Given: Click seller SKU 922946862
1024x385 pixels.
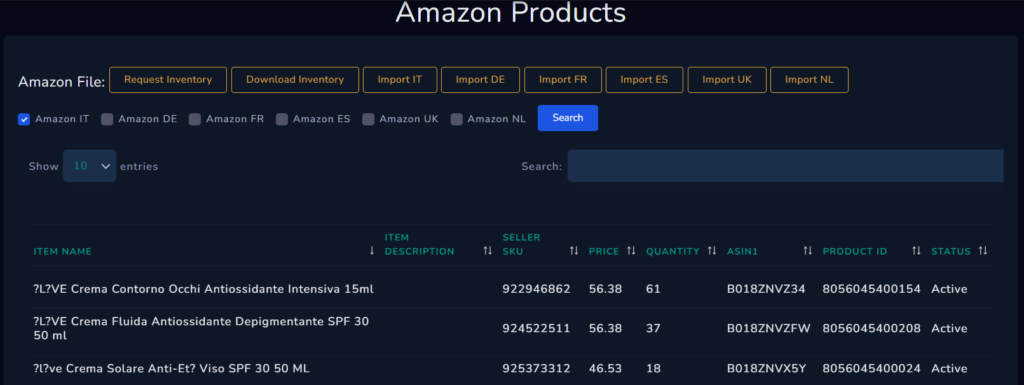Looking at the screenshot, I should point(536,288).
